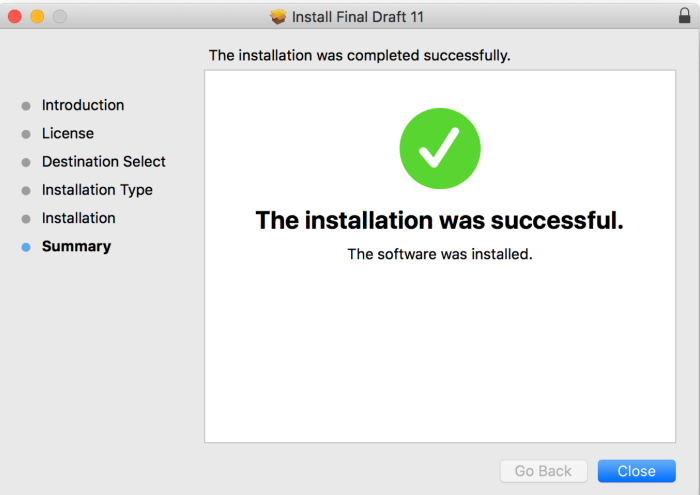Click the gray bullet beside Installation Type
Image resolution: width=700 pixels, height=495 pixels.
(26, 190)
